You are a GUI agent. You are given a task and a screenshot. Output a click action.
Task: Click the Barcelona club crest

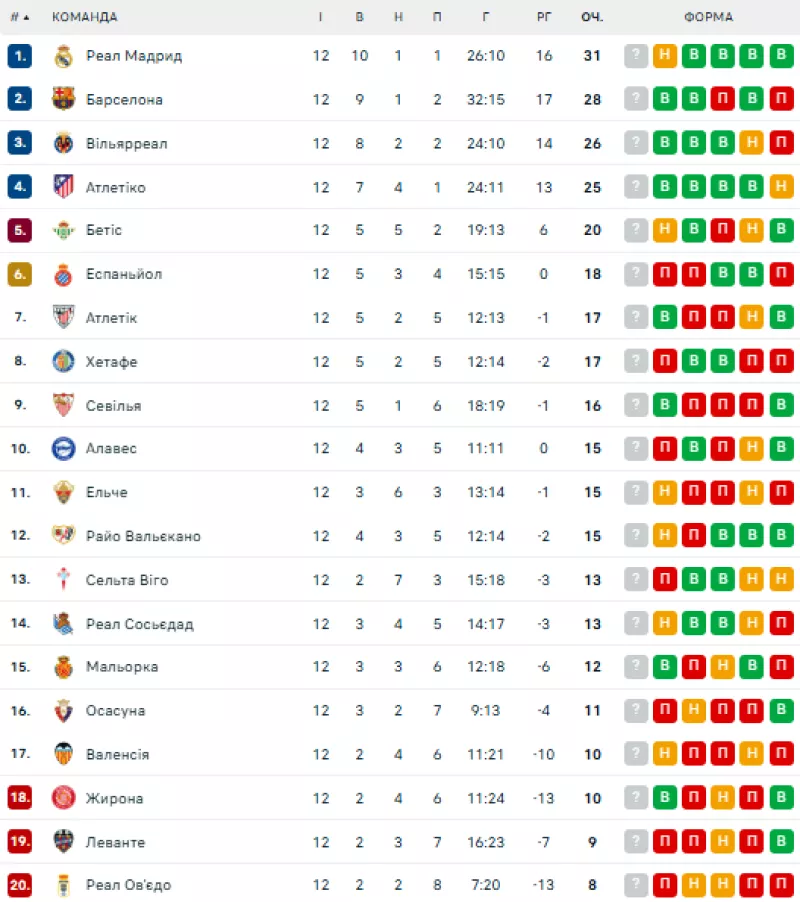pyautogui.click(x=63, y=99)
